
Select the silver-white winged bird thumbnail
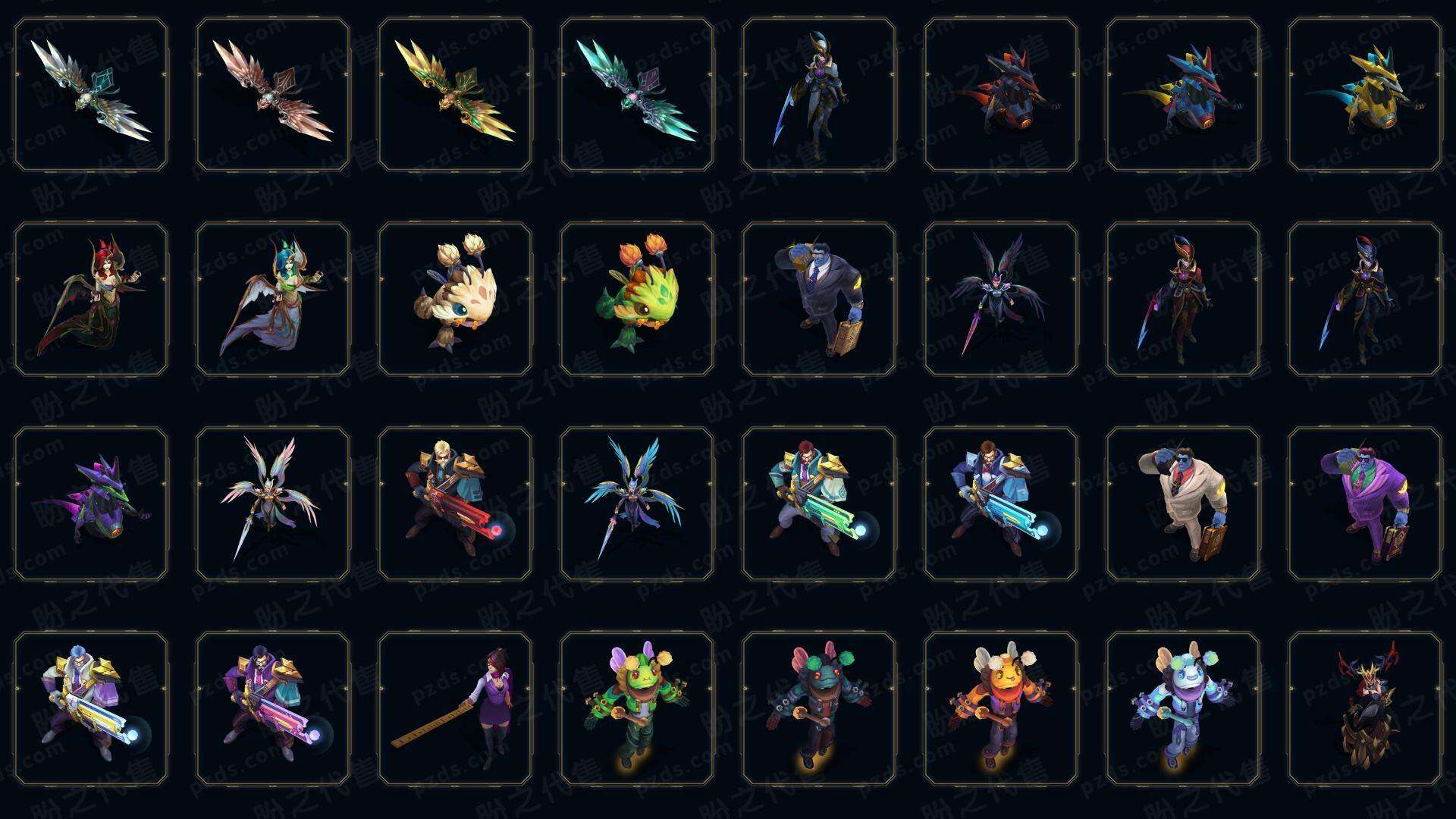(91, 95)
